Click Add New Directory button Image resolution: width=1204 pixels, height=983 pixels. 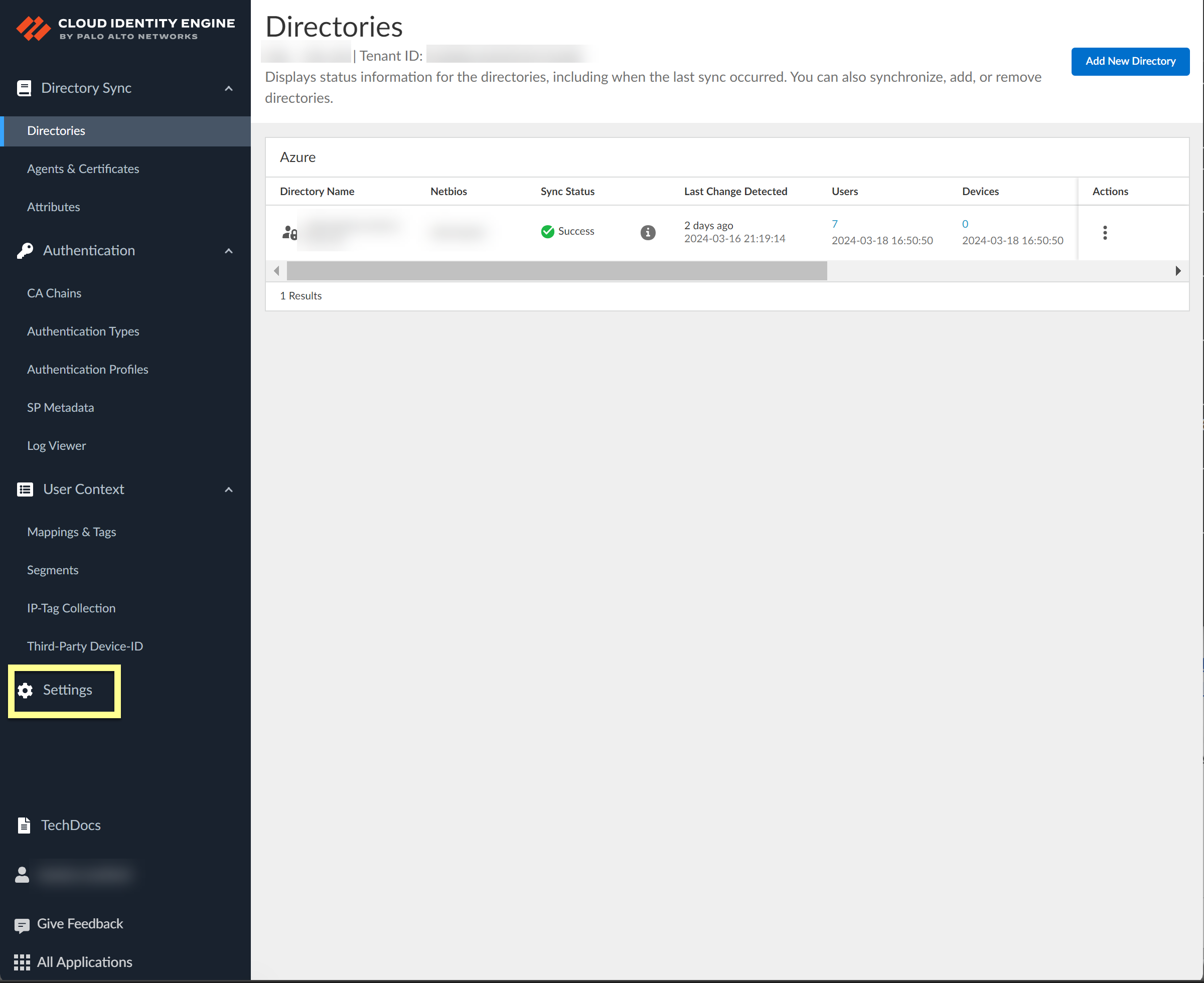point(1130,61)
